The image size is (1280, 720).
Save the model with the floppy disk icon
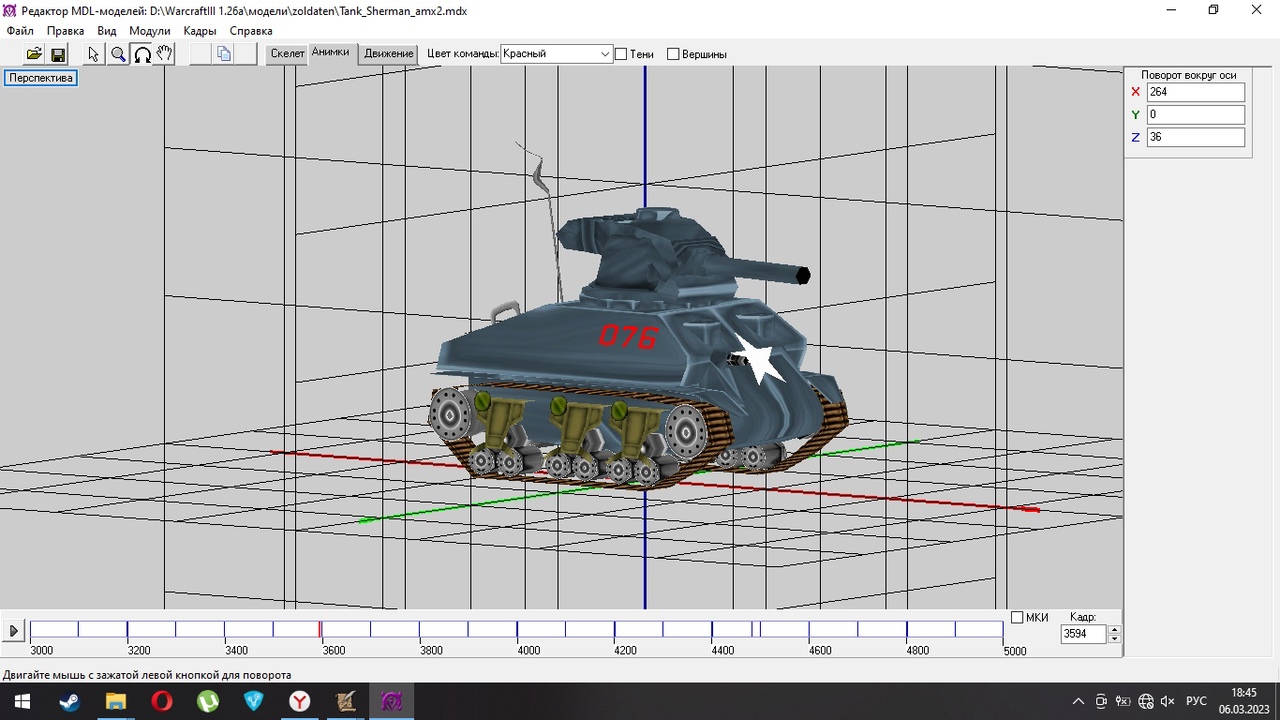(58, 54)
